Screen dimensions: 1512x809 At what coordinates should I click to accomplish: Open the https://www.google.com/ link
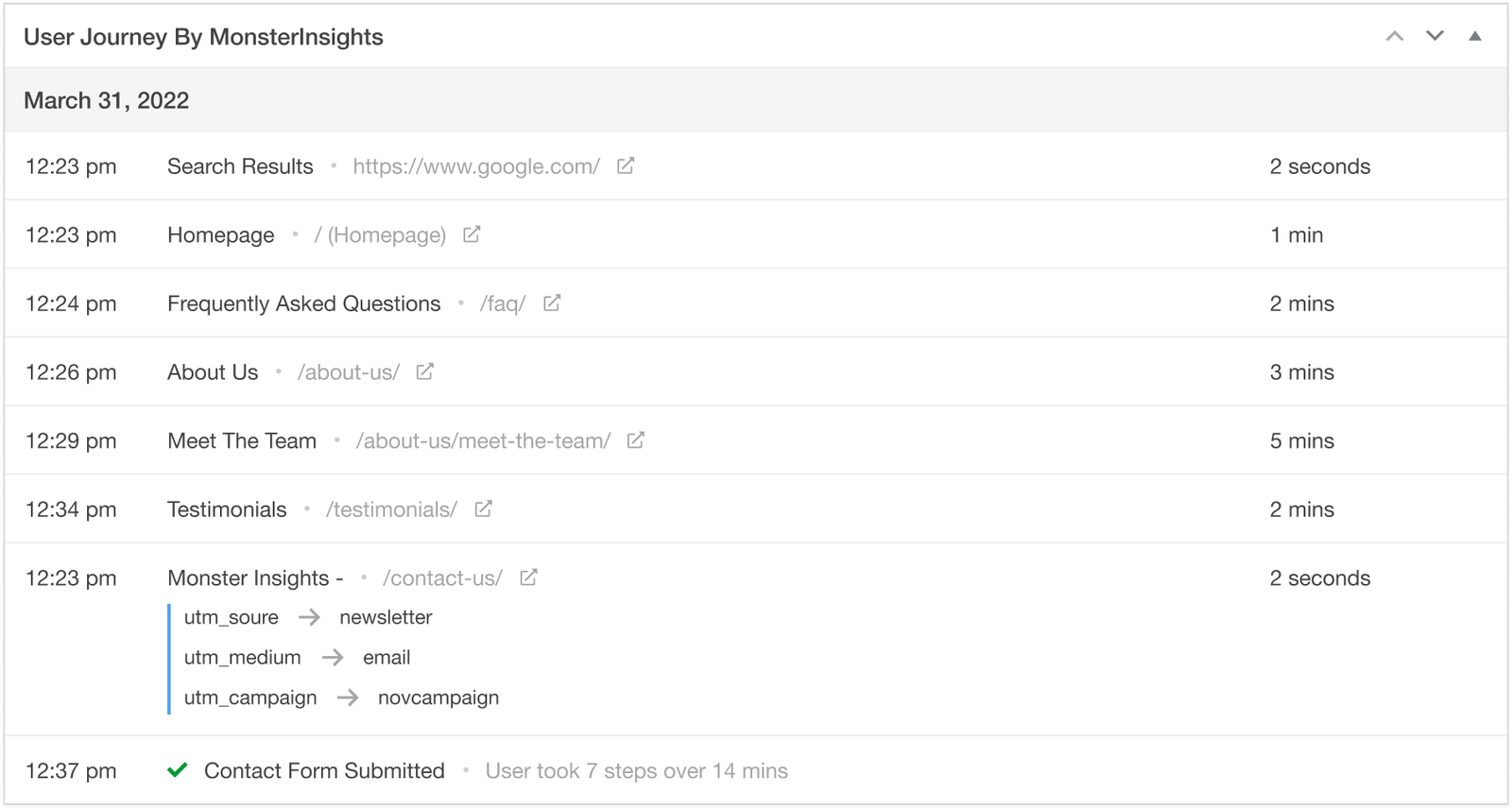point(476,167)
